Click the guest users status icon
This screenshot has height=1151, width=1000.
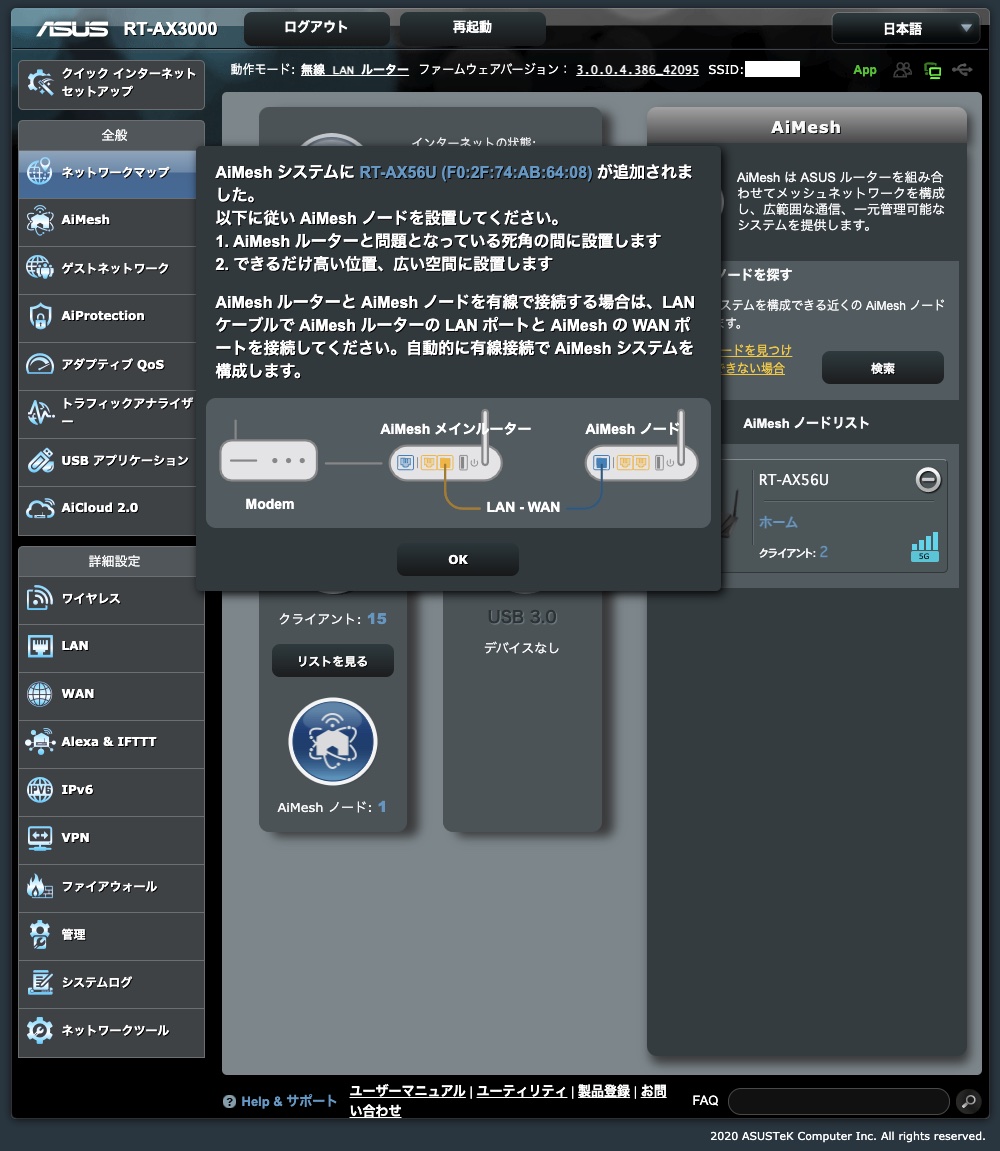pos(902,70)
